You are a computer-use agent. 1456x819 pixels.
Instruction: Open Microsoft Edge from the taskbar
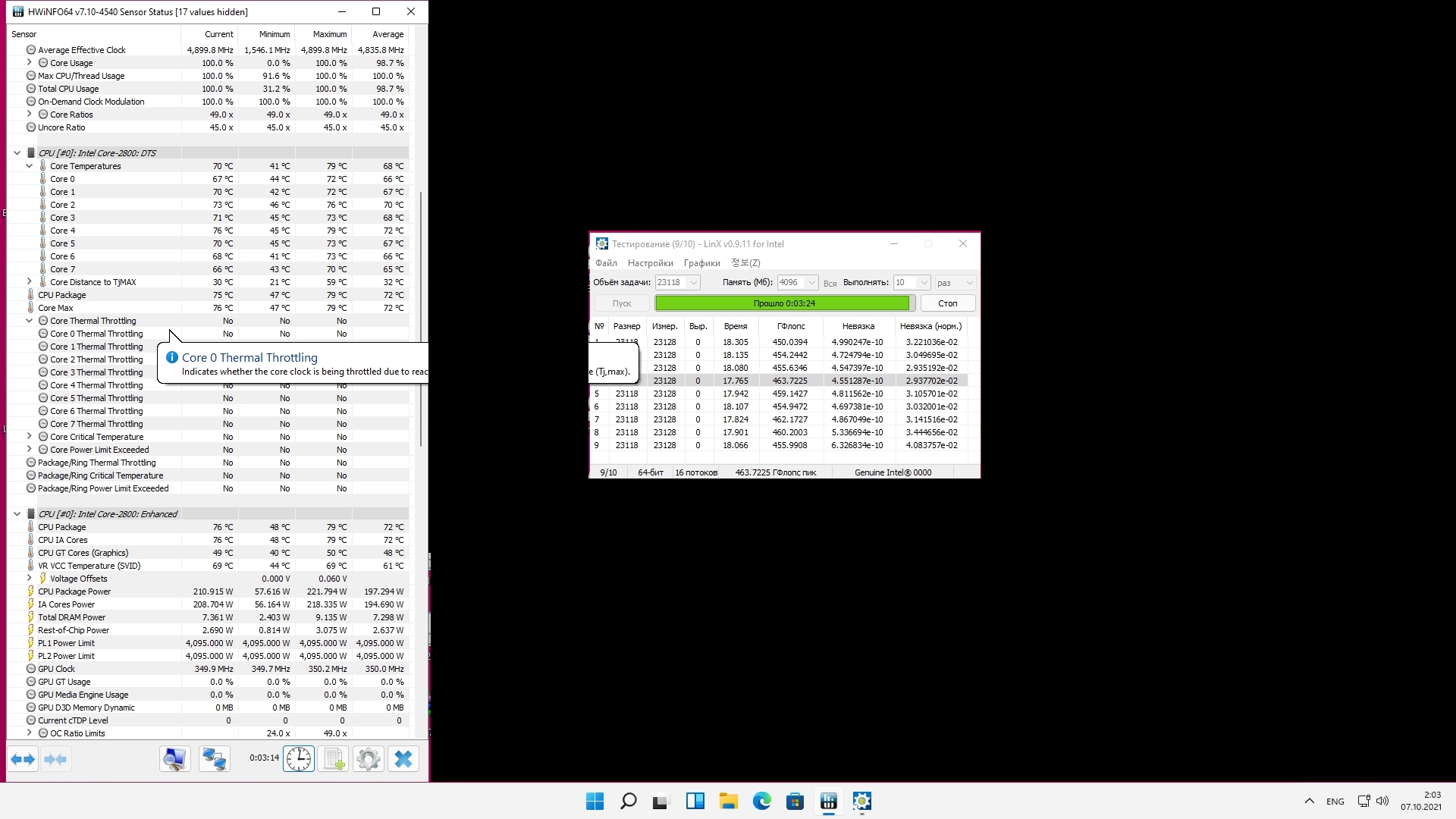click(x=761, y=801)
